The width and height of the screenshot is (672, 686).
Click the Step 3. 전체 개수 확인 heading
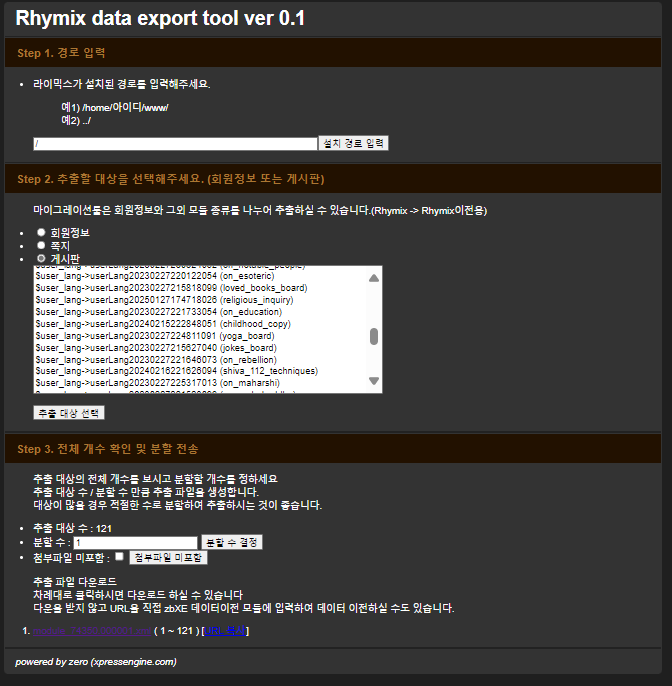click(x=108, y=449)
